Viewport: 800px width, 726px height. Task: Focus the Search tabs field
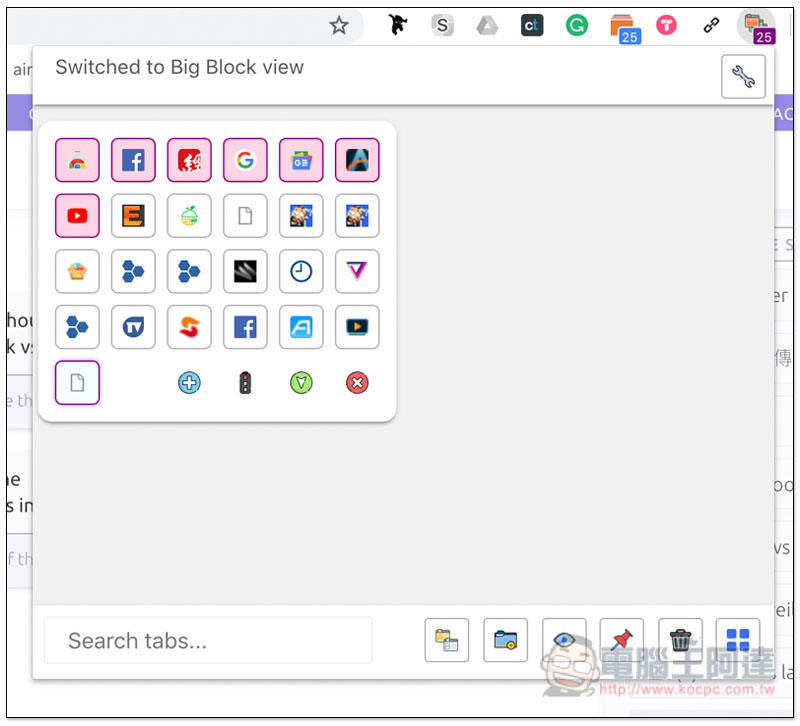tap(208, 640)
